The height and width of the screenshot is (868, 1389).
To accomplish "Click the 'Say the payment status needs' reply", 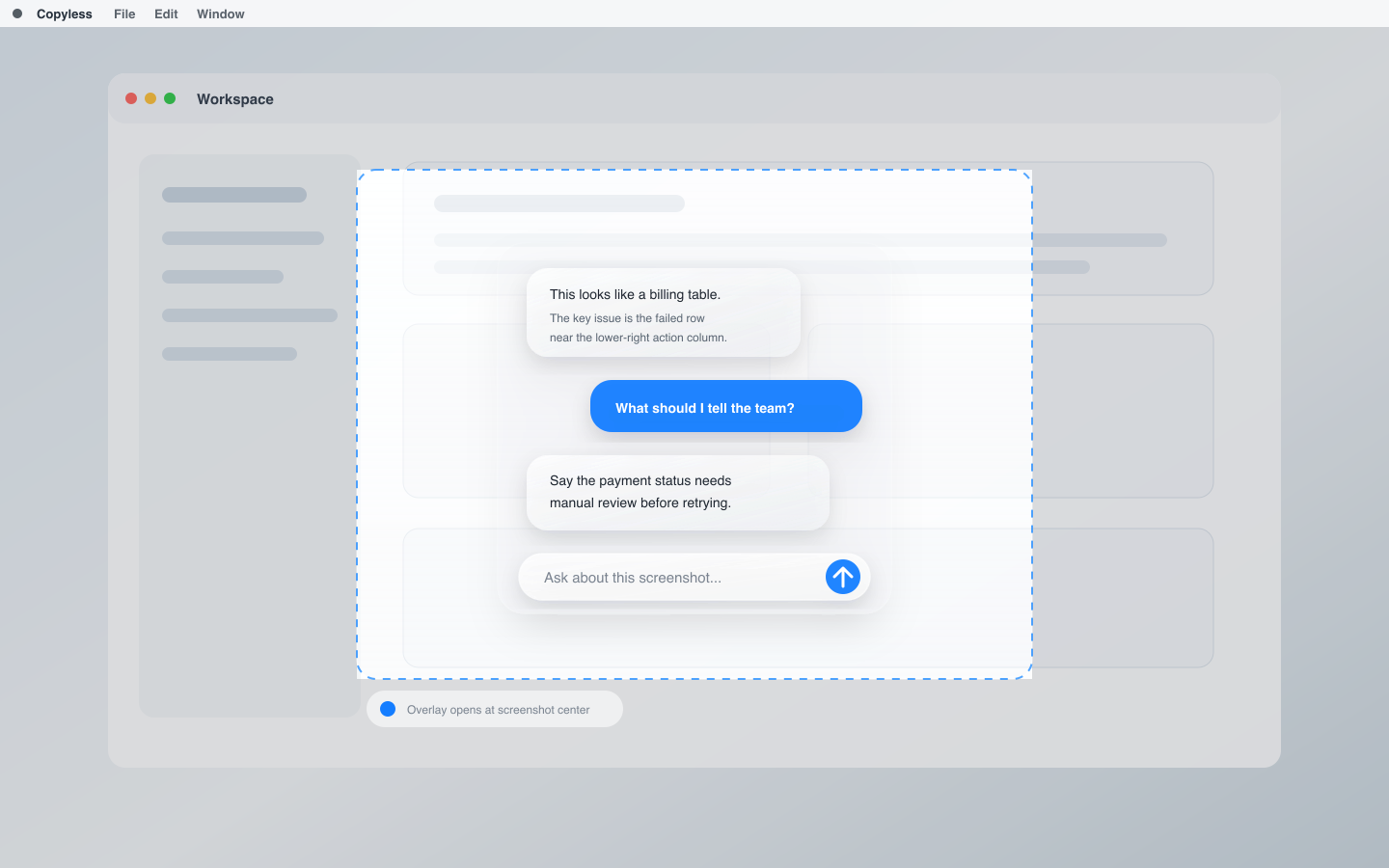I will click(x=678, y=493).
